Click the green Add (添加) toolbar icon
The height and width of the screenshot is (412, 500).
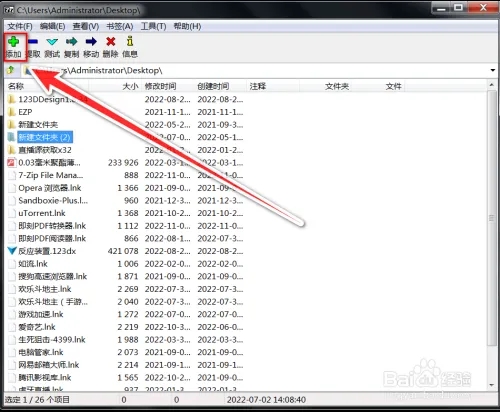pos(13,42)
